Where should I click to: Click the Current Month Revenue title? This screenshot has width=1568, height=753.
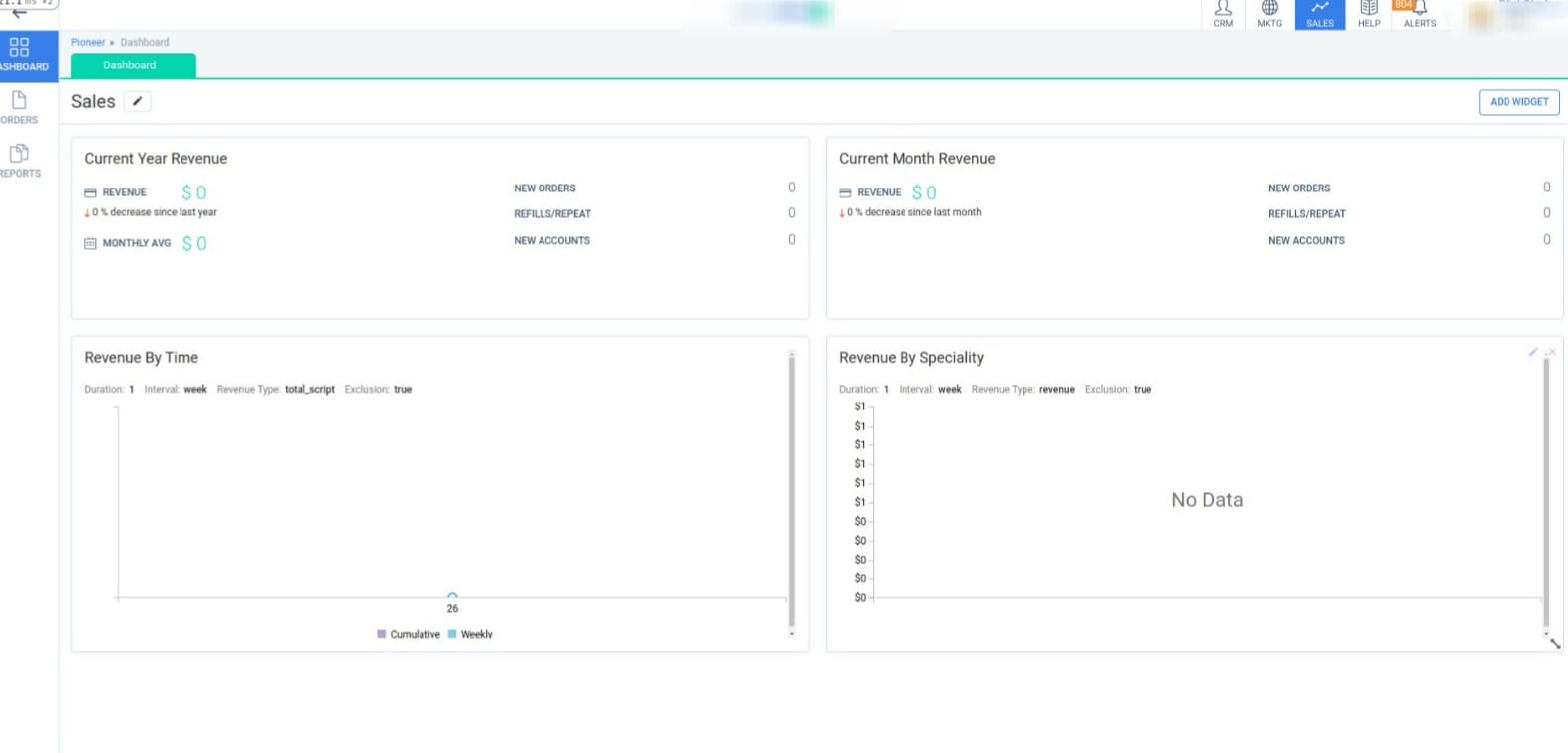916,159
